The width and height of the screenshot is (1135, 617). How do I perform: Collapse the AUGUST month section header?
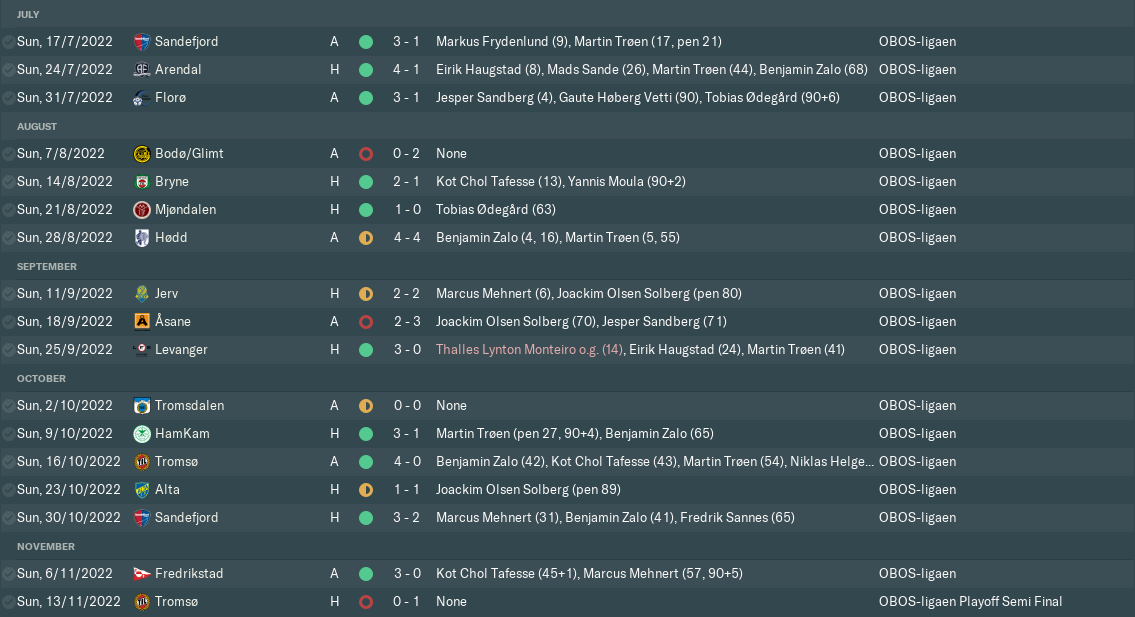37,126
